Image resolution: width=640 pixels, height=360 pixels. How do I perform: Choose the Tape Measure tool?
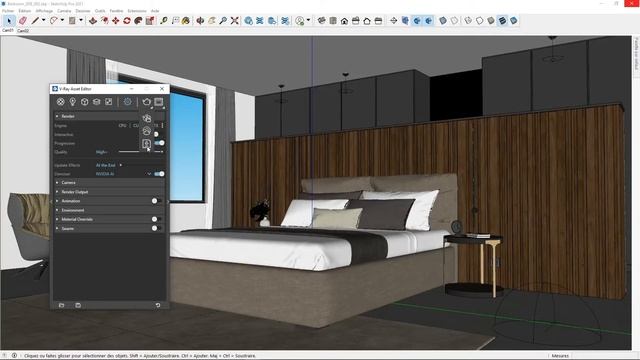point(164,20)
